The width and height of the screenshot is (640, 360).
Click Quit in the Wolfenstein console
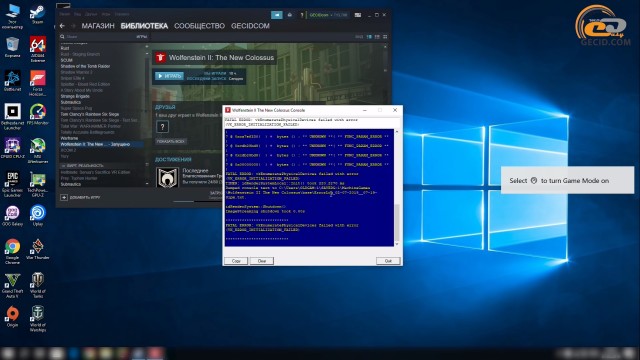click(x=388, y=261)
